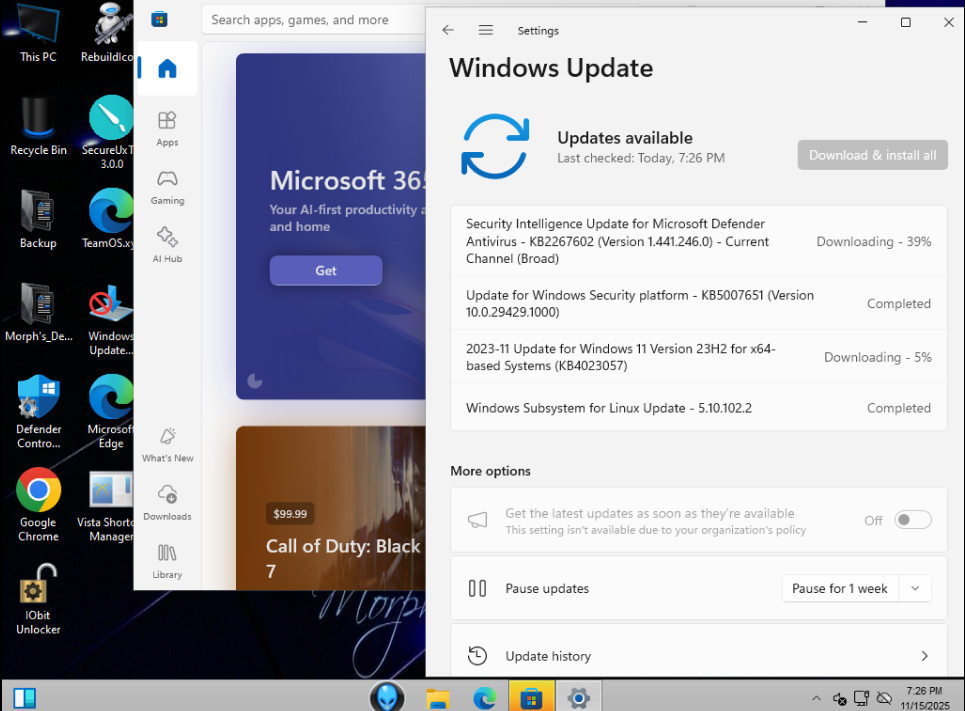Open Library in Store sidebar

[167, 560]
